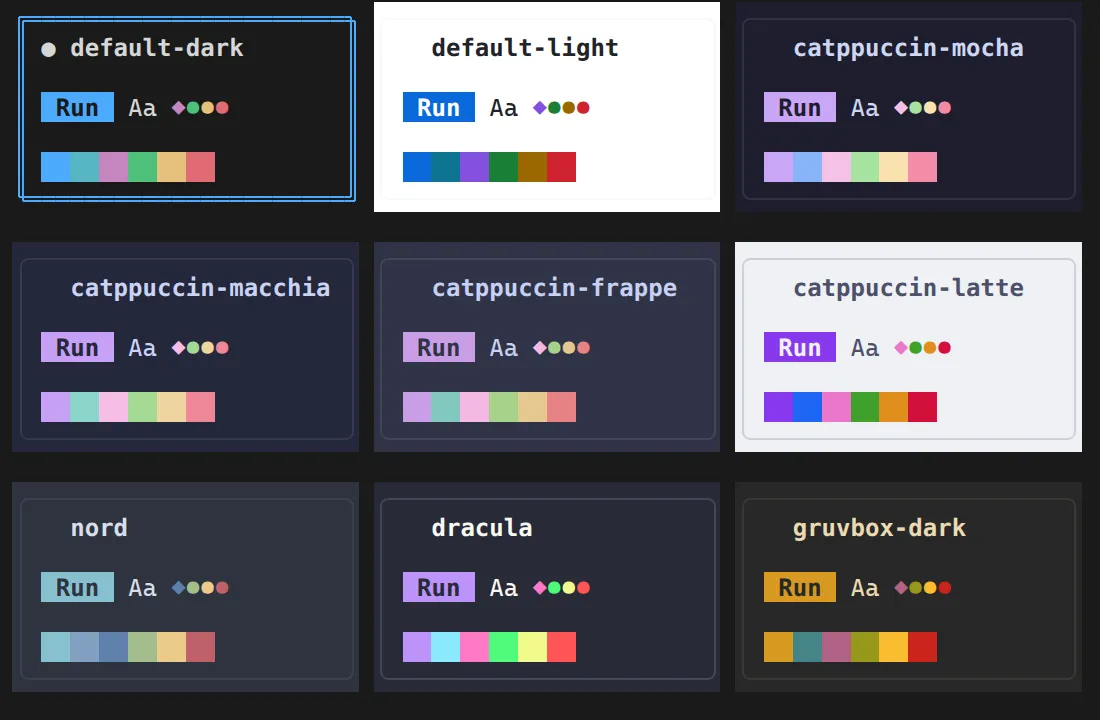Pick the red swatch in gruvbox-dark palette
The image size is (1100, 720).
click(x=923, y=647)
